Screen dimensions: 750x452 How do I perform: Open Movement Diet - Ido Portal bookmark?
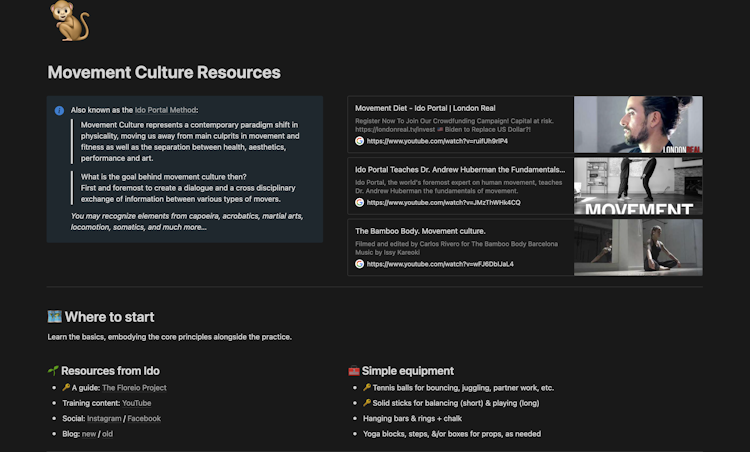[425, 108]
